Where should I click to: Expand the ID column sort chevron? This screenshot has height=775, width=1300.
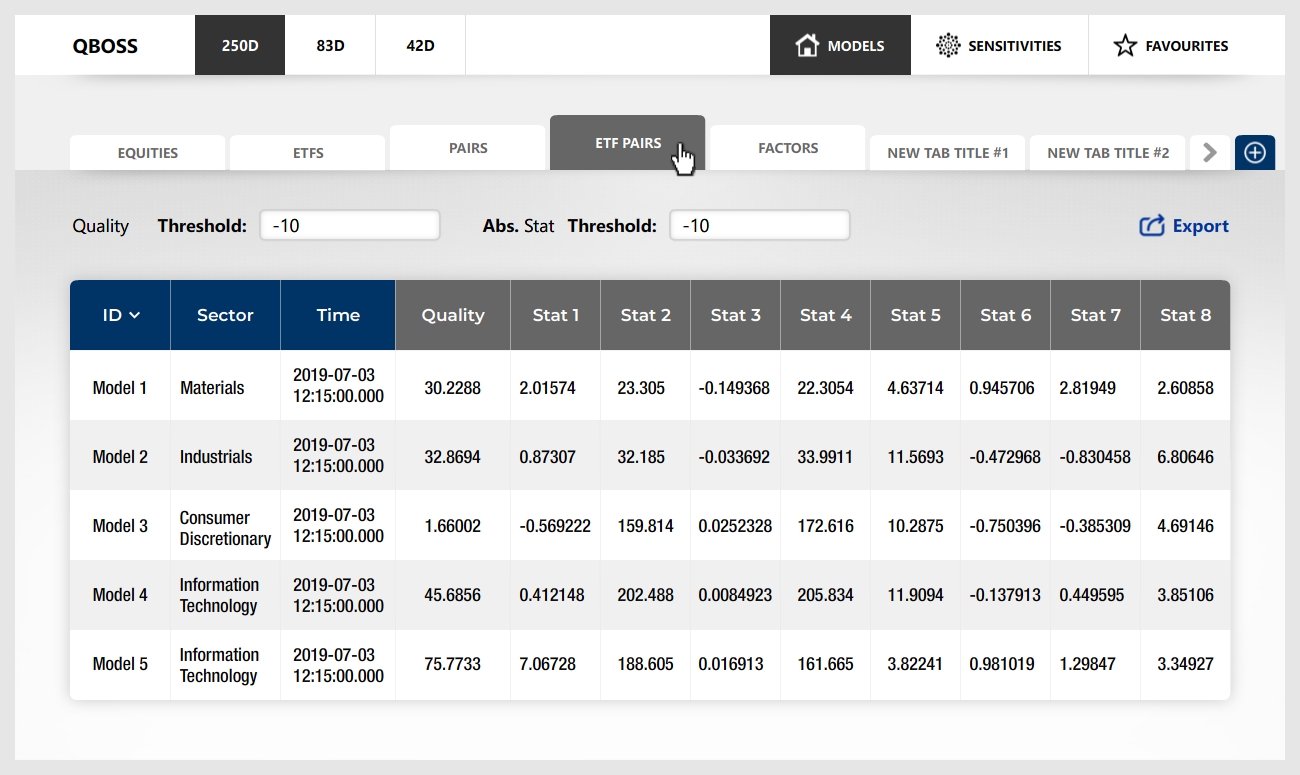pyautogui.click(x=135, y=316)
